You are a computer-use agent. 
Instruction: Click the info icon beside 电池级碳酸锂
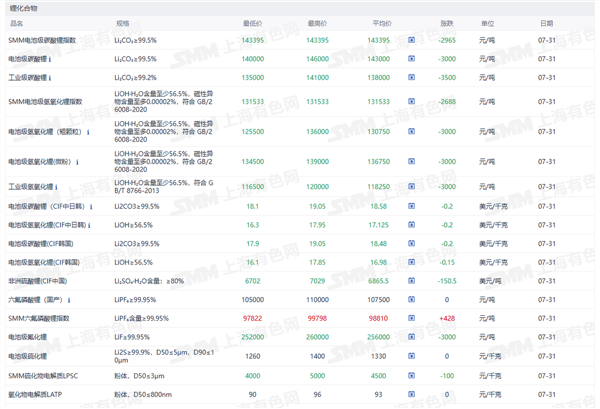point(50,59)
